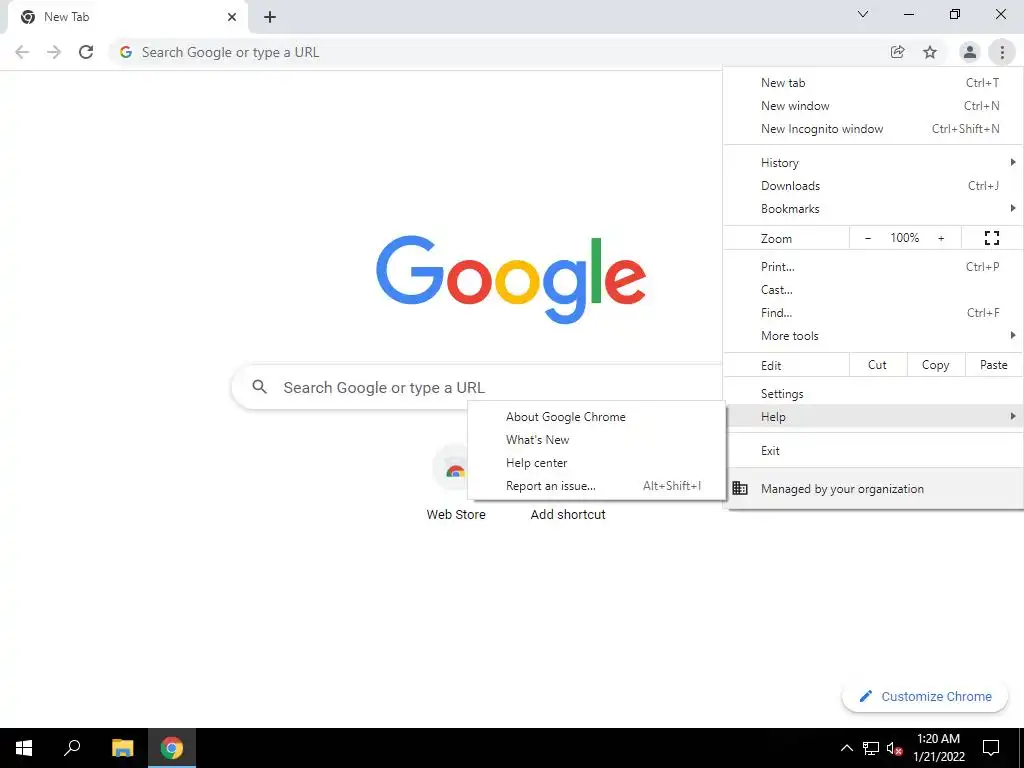
Task: Click the pencil icon on Customize Chrome
Action: coord(866,696)
